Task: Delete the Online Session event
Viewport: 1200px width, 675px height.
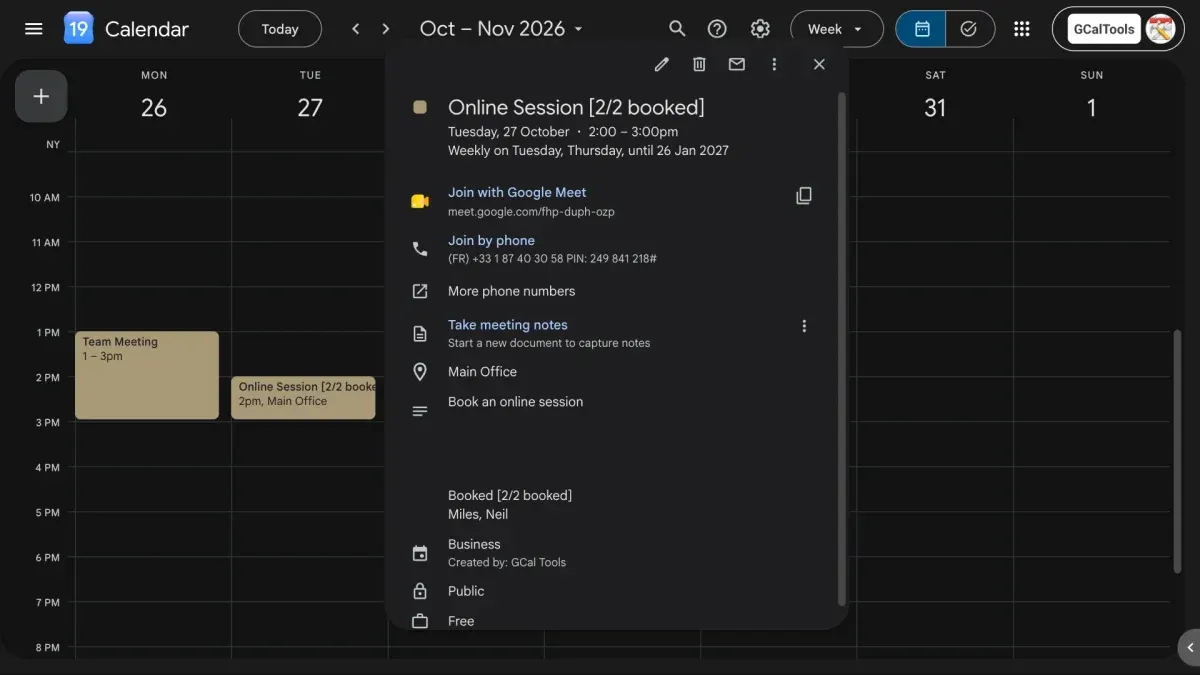Action: [x=699, y=64]
